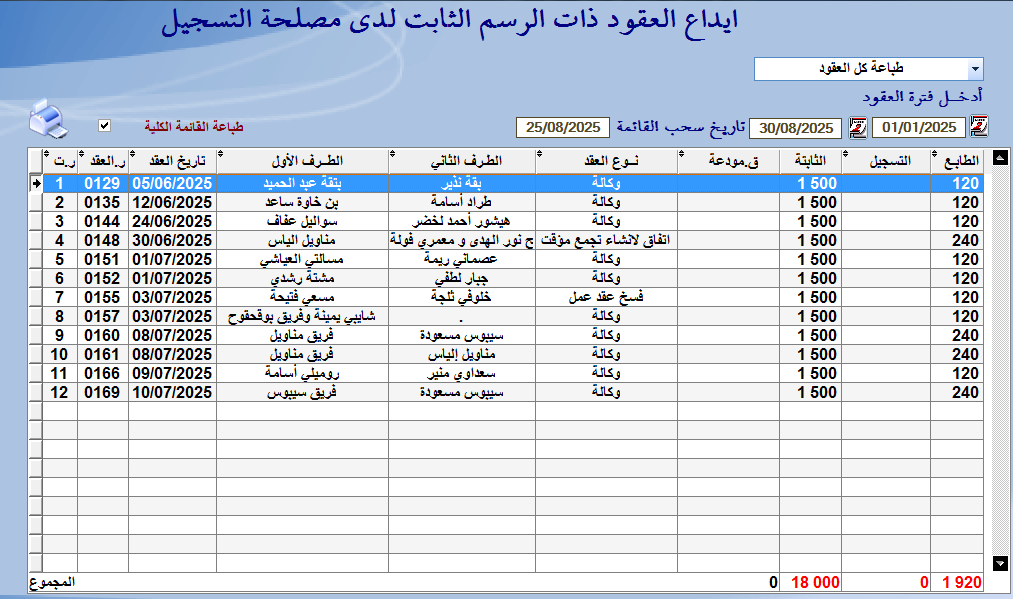Viewport: 1013px width, 599px height.
Task: Click sort arrows on نوع العقد column header
Action: pyautogui.click(x=540, y=154)
